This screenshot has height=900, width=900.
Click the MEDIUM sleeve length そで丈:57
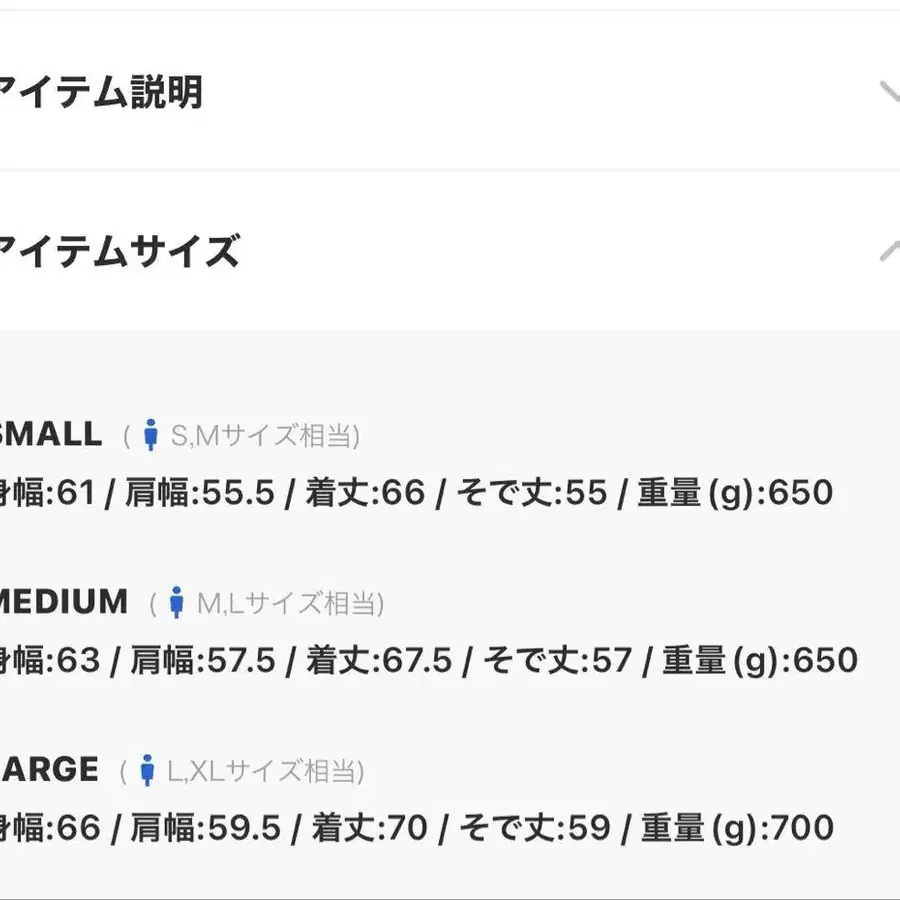(558, 660)
